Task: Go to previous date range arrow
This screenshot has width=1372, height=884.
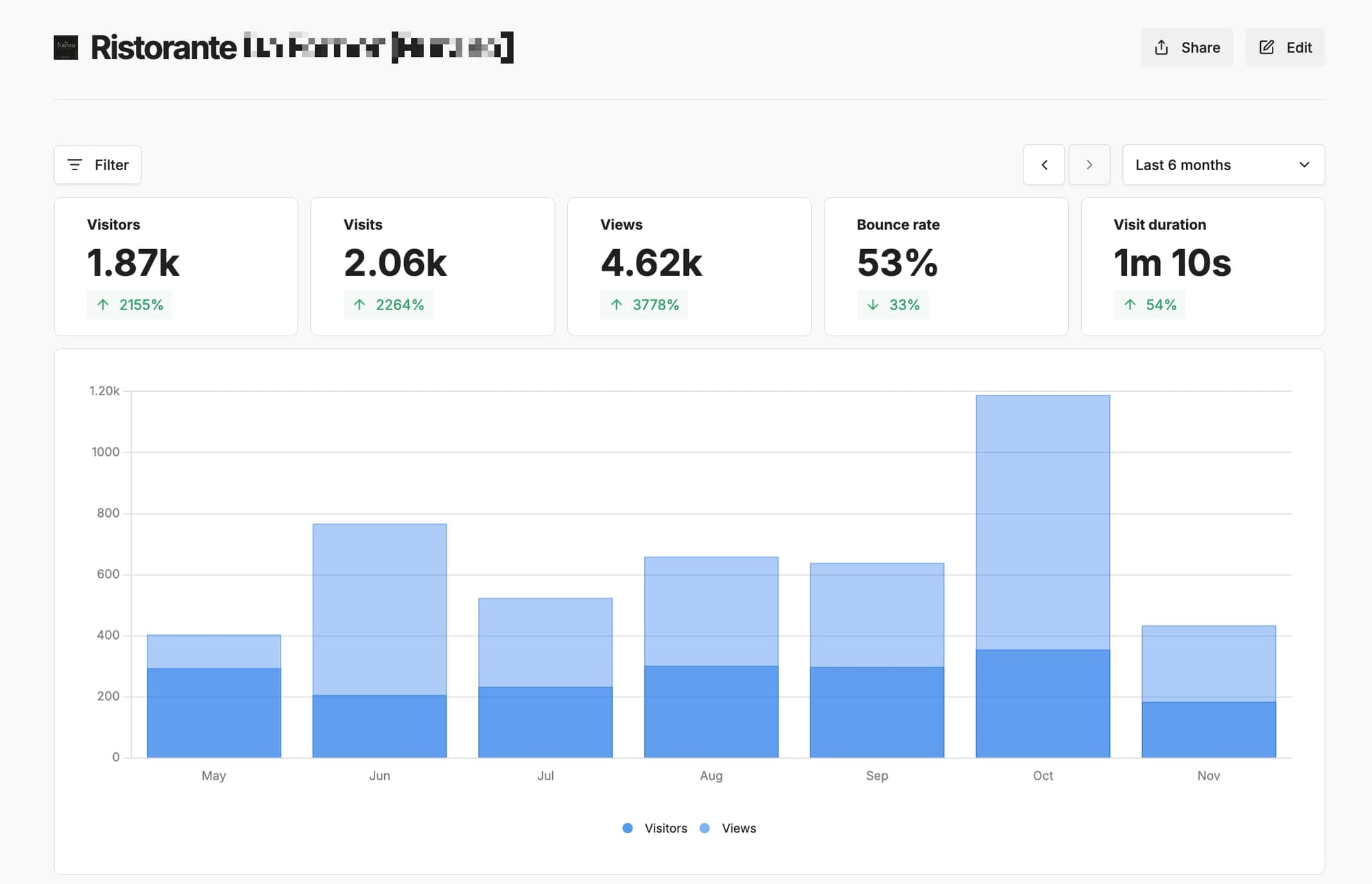Action: click(1043, 165)
